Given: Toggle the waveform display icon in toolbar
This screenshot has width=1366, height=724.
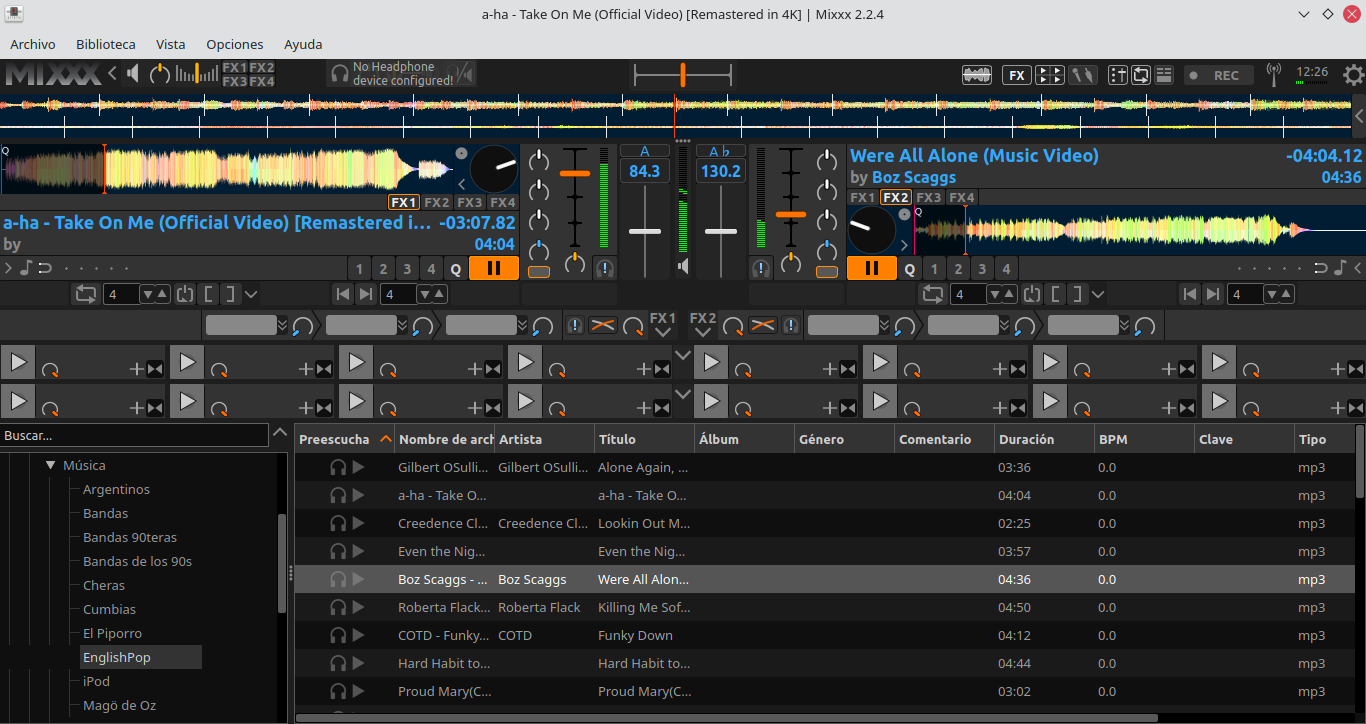Looking at the screenshot, I should (x=977, y=75).
